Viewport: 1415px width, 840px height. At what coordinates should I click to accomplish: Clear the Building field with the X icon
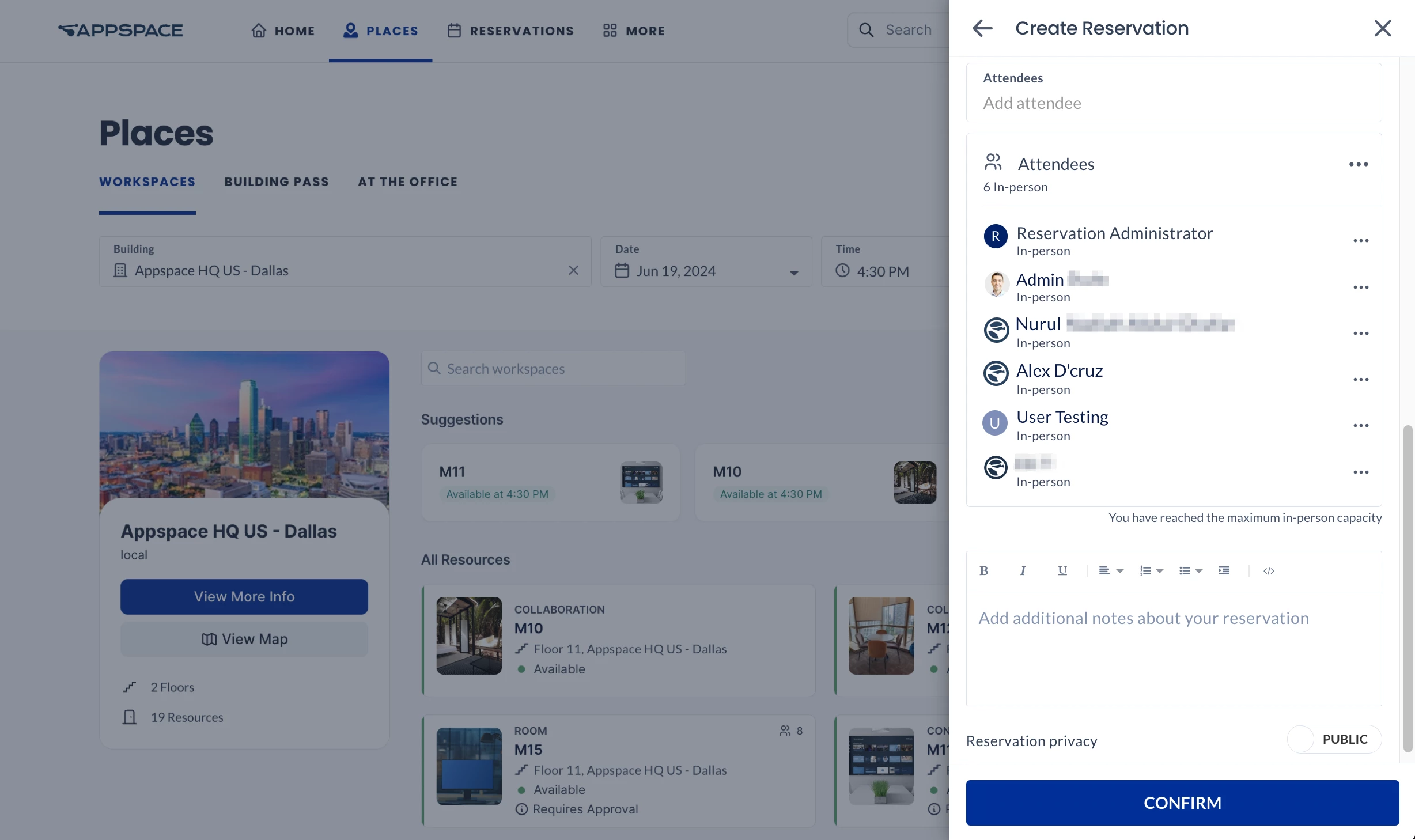pos(573,270)
